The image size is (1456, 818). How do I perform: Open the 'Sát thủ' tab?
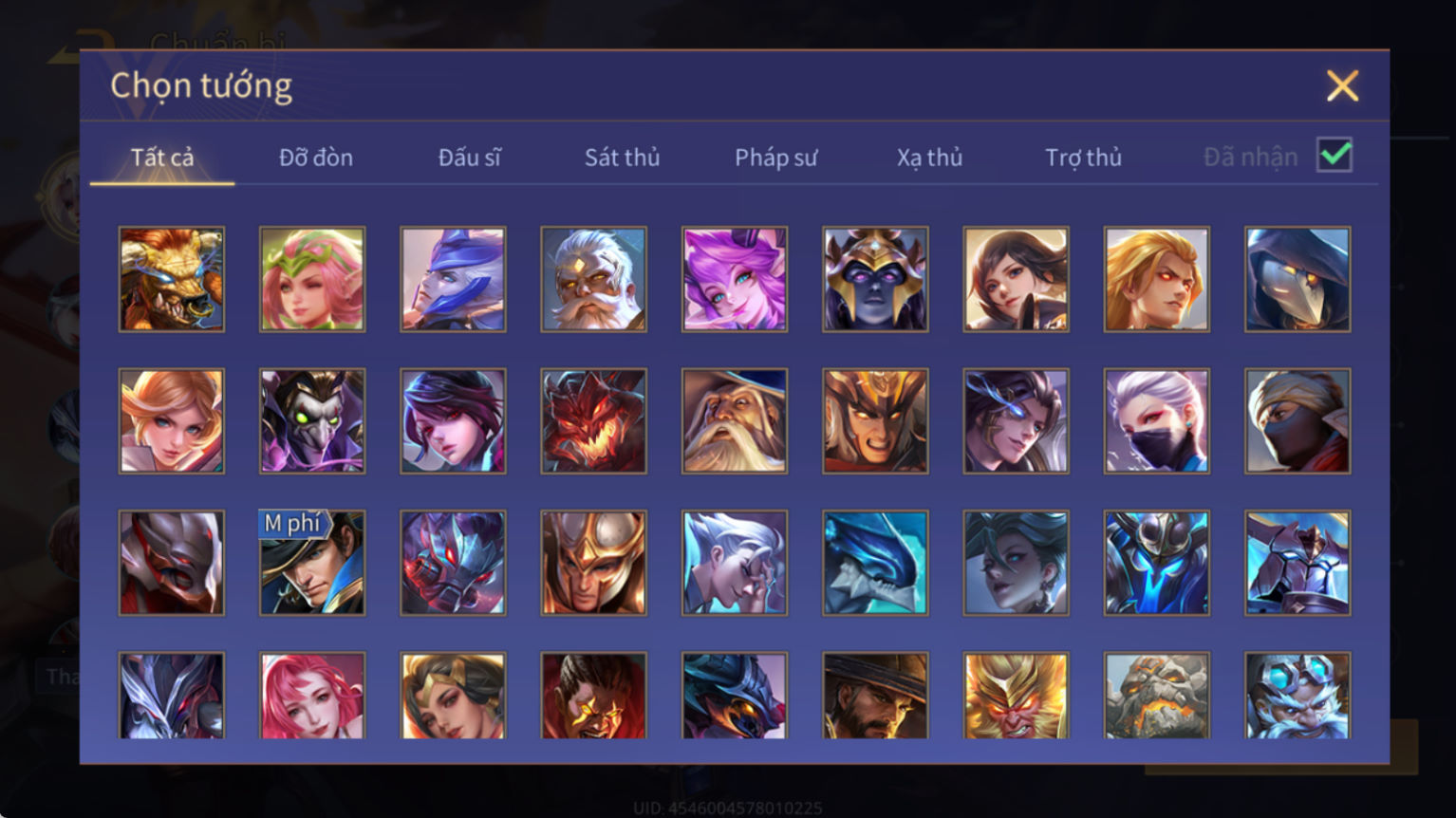pos(622,158)
